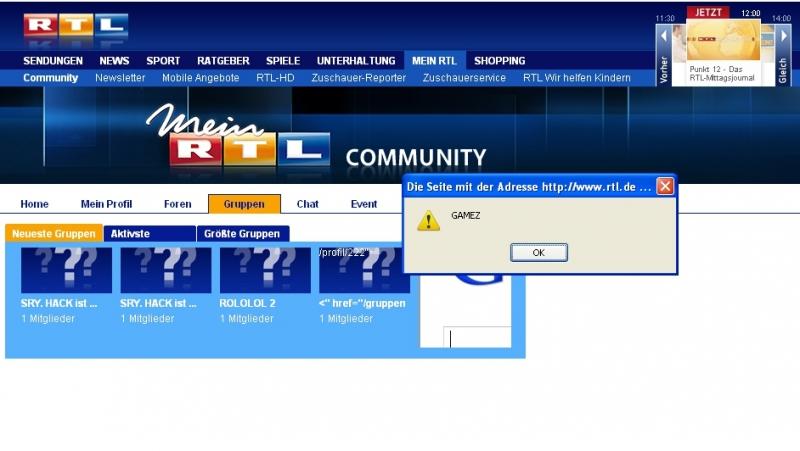Image resolution: width=800 pixels, height=451 pixels.
Task: Click the text field beside the groups
Action: pos(477,337)
